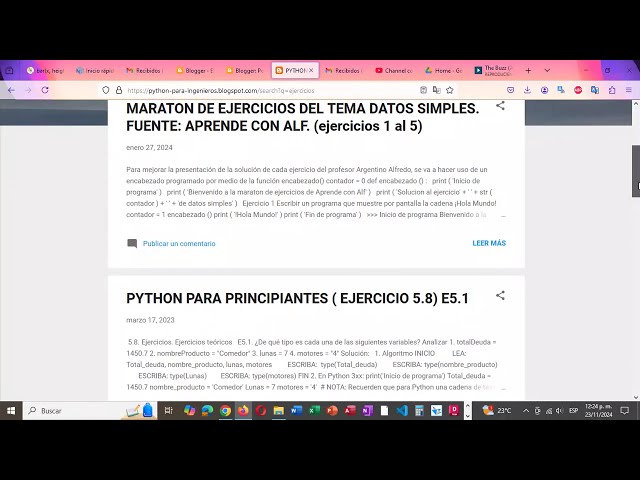Launch Microsoft Word from taskbar
The width and height of the screenshot is (640, 480).
(296, 411)
